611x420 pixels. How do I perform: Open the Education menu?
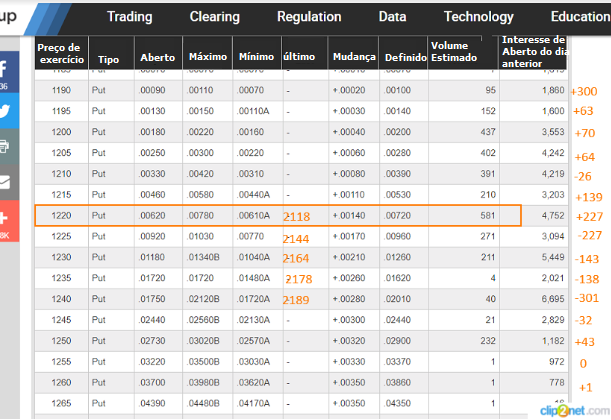[579, 17]
